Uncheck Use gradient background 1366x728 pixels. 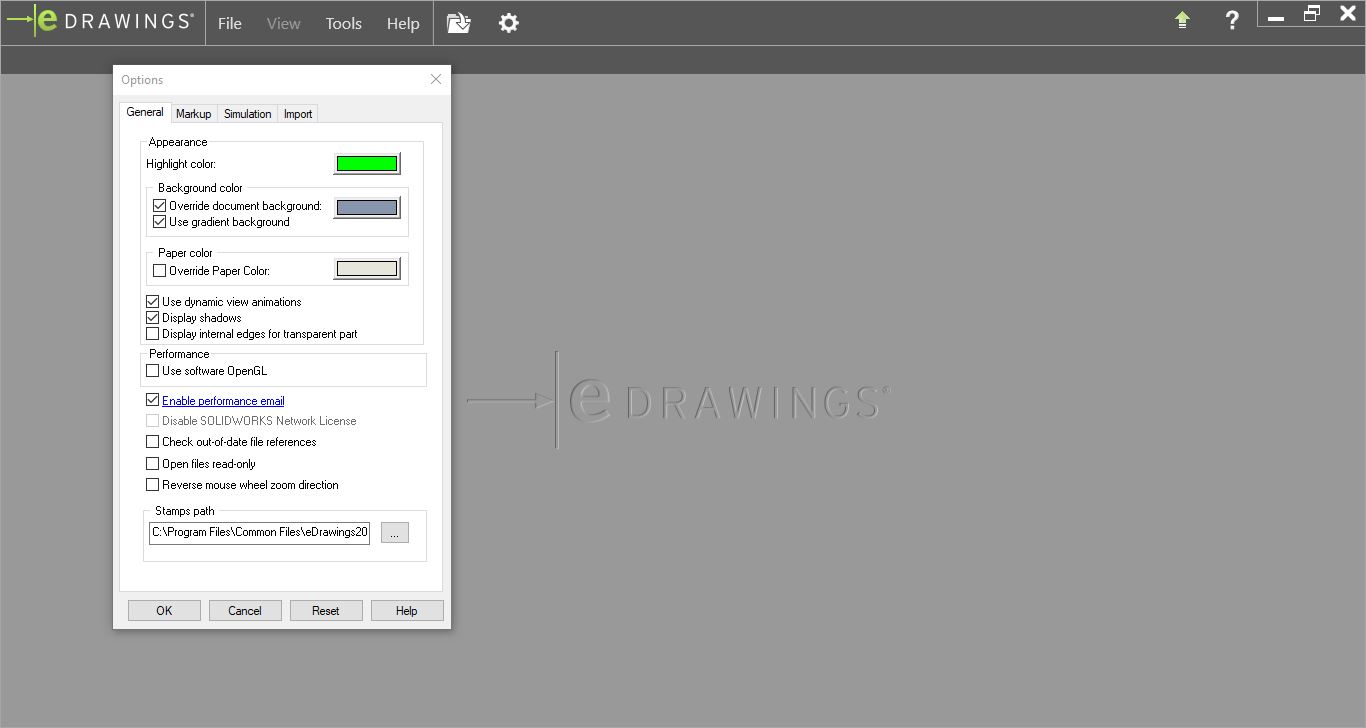click(159, 222)
